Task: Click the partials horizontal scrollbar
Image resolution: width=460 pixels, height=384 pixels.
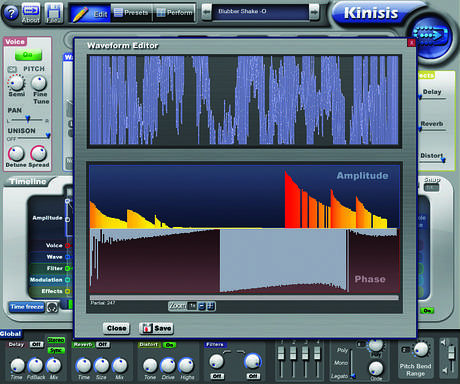Action: coord(244,298)
